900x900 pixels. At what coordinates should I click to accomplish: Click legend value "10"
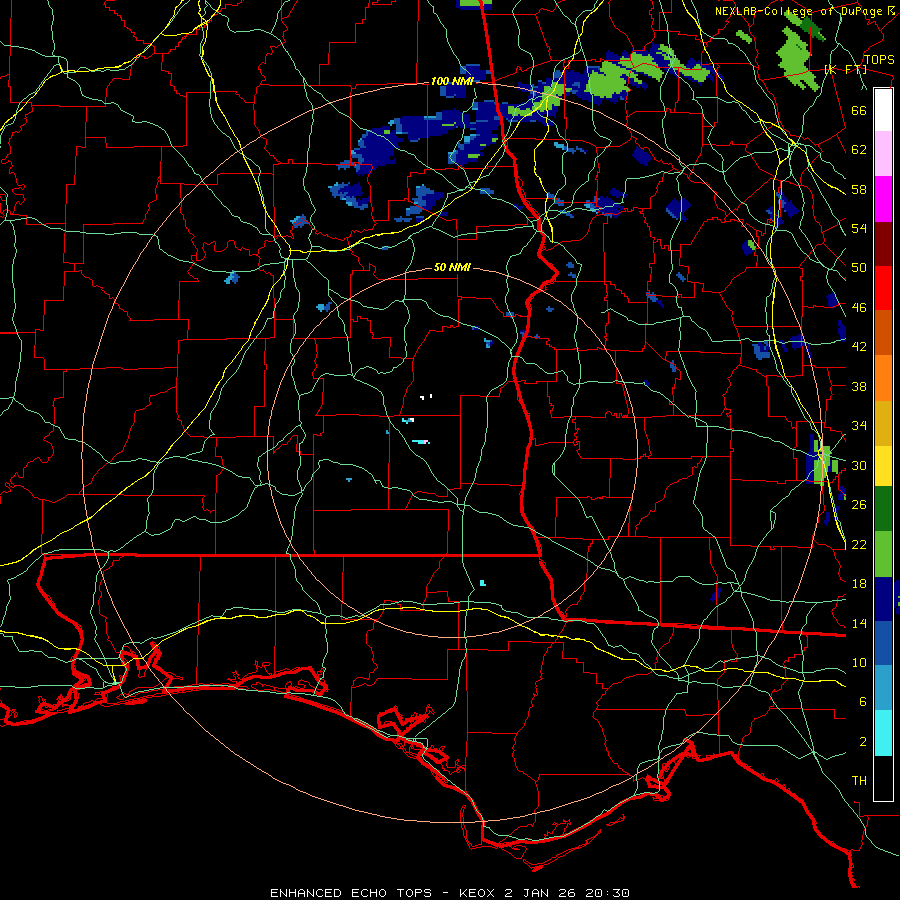coord(859,662)
